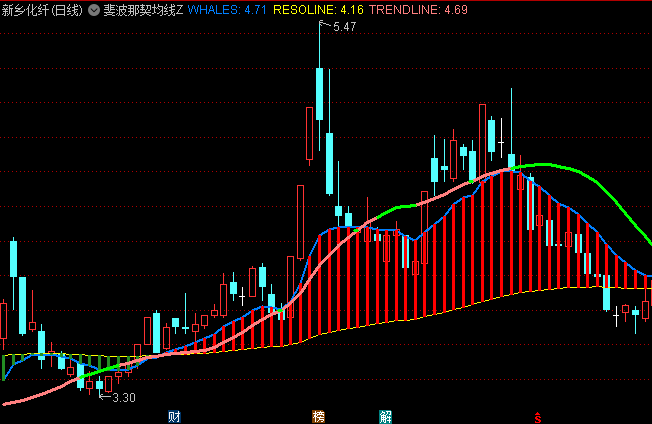Click the 5.47 high price annotation
The image size is (652, 424).
point(344,27)
